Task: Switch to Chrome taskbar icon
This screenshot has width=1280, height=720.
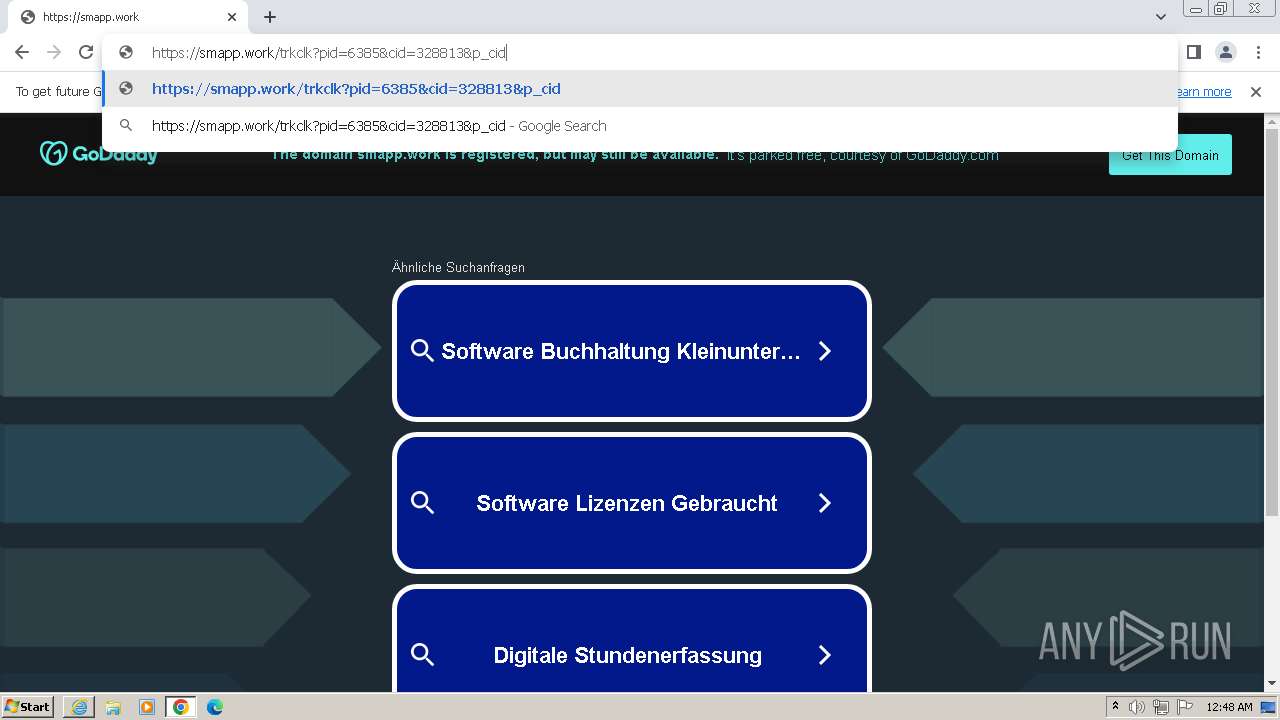Action: 181,707
